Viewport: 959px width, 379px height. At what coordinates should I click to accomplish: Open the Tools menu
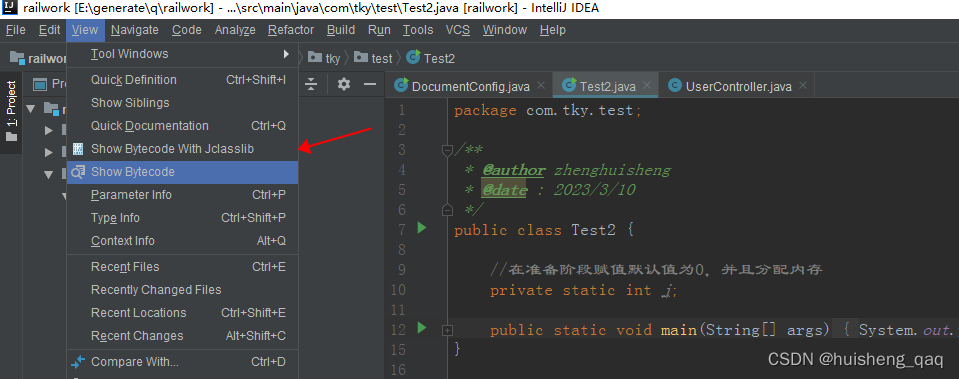click(x=418, y=30)
